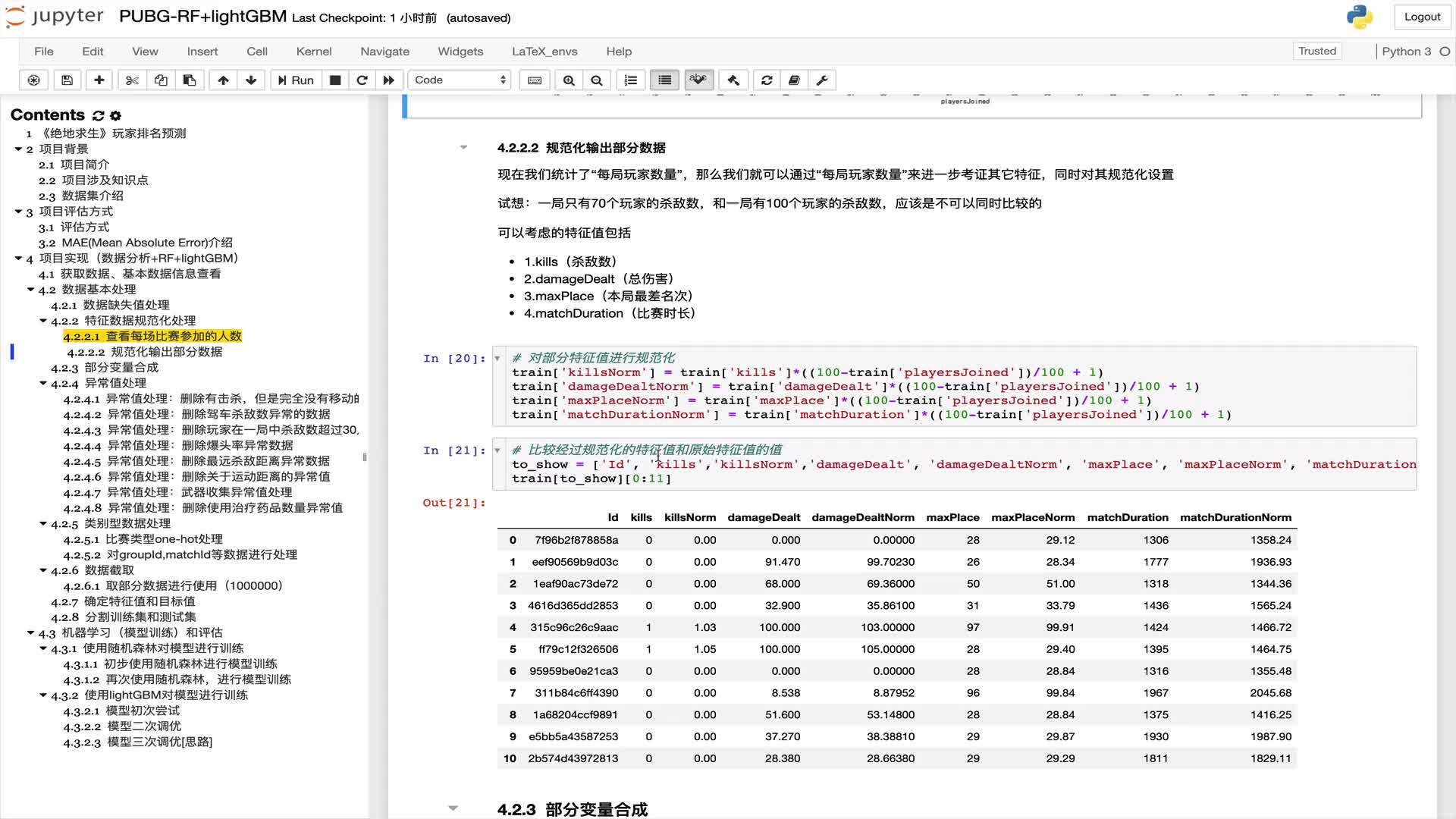This screenshot has width=1456, height=819.
Task: Fold code in cell In [20]
Action: (497, 359)
